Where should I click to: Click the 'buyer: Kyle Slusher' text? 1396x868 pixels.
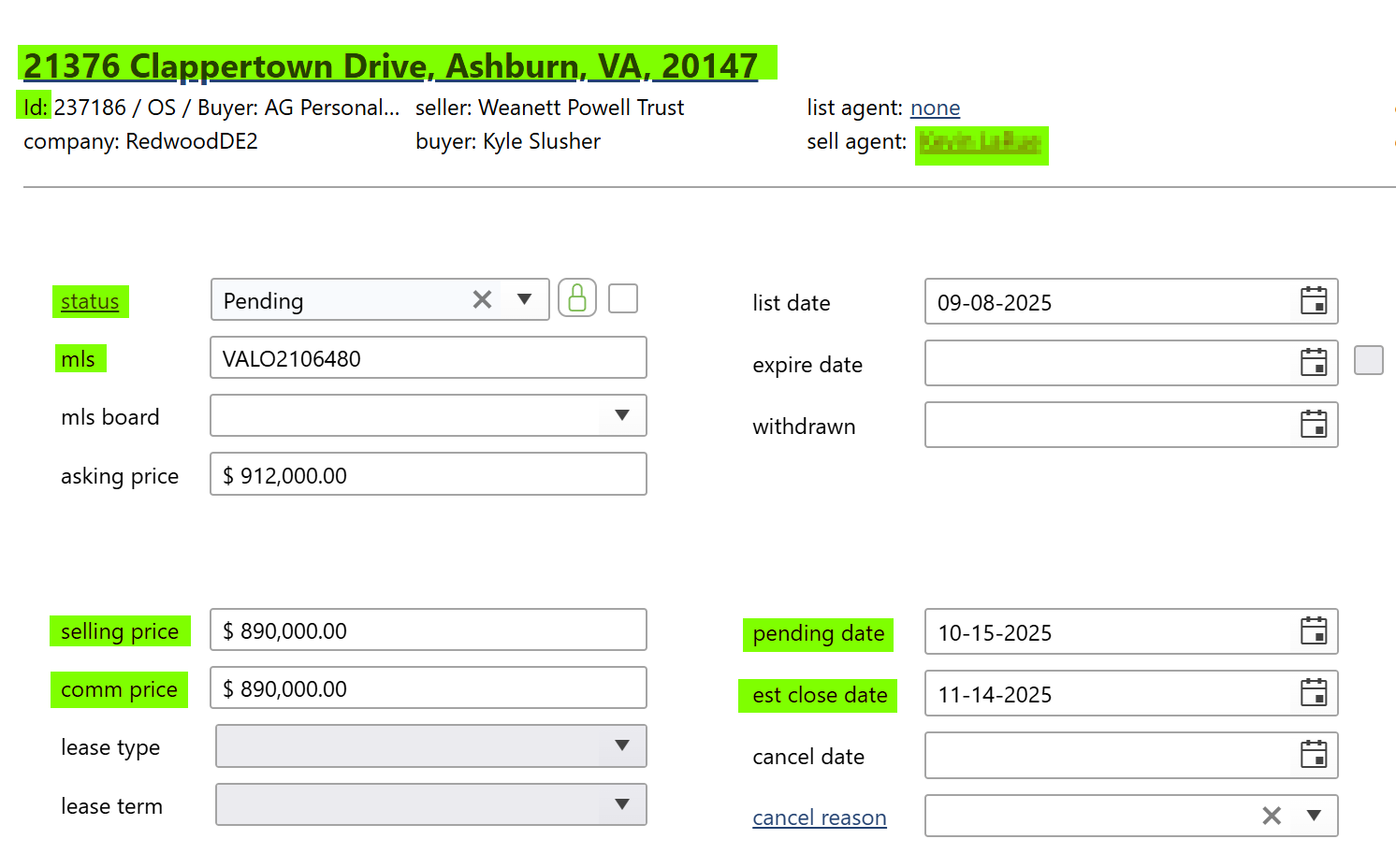508,141
